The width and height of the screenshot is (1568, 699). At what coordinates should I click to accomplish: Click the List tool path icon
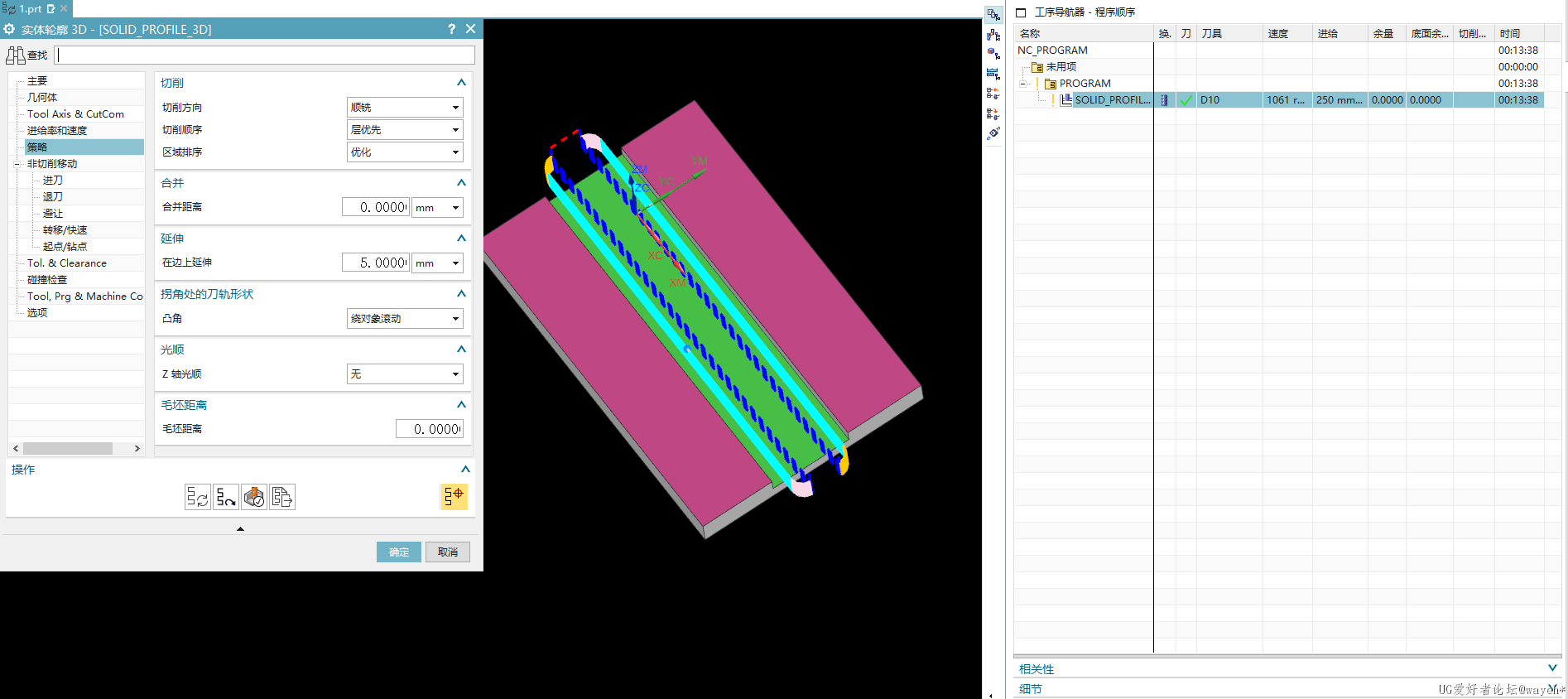click(x=282, y=497)
